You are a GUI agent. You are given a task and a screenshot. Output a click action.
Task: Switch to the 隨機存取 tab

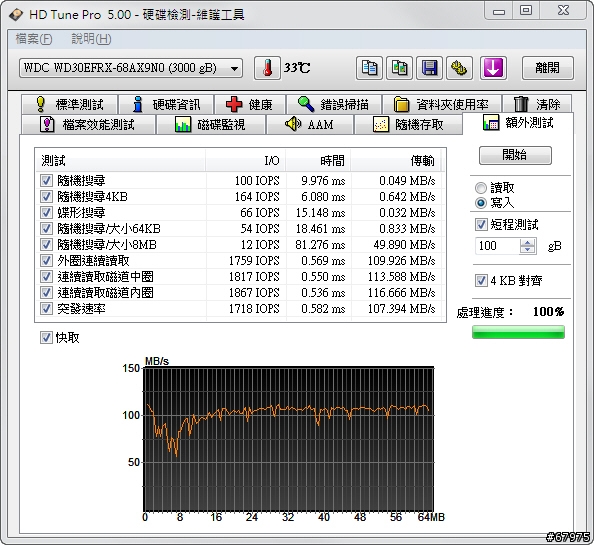[x=408, y=125]
